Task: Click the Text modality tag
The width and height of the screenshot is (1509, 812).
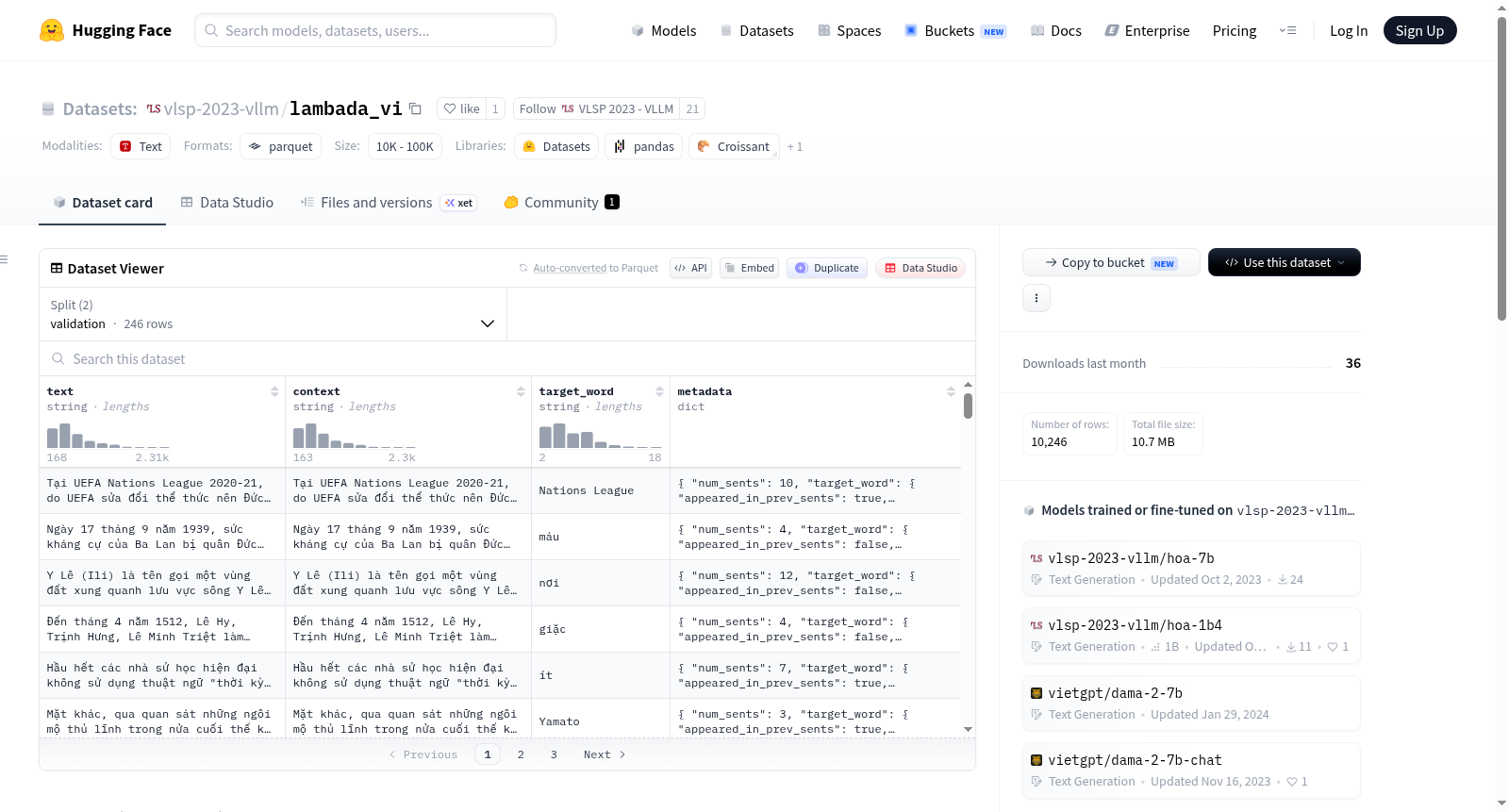Action: [141, 146]
